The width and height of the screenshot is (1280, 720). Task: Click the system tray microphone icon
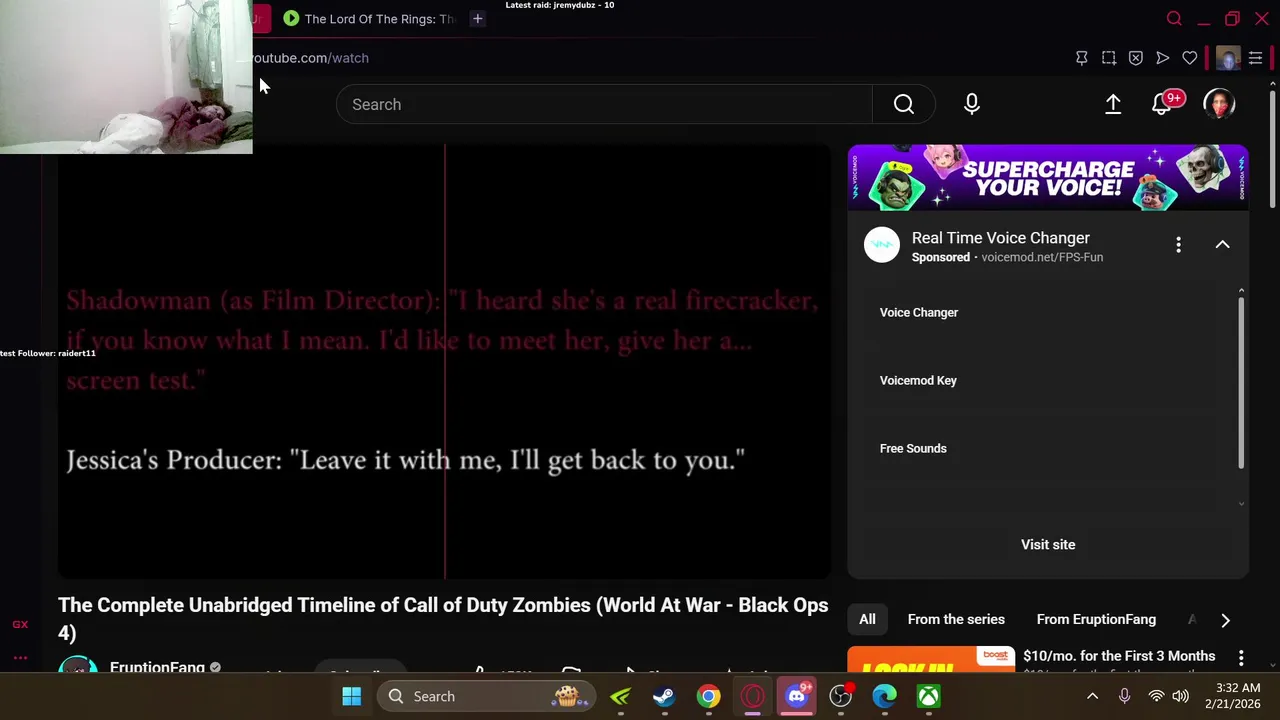click(x=1124, y=696)
